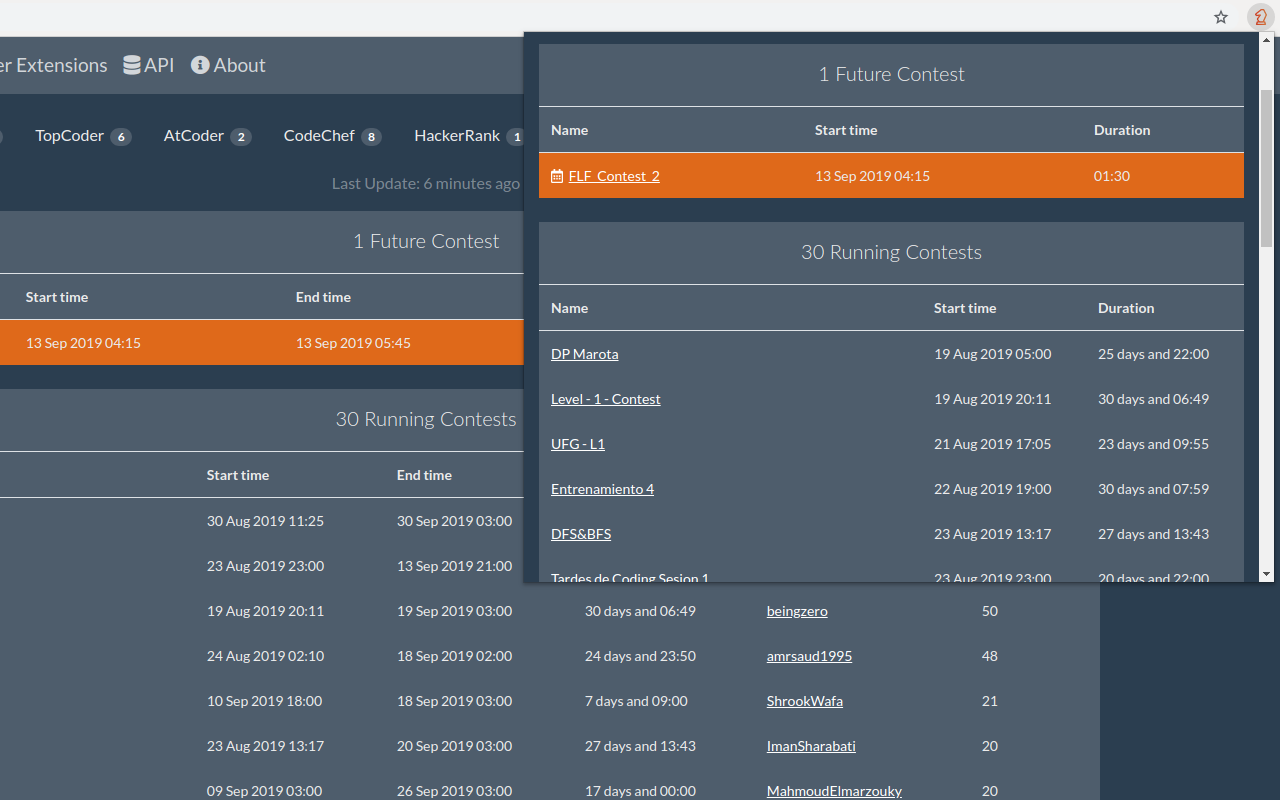Open the DFS&BFS contest link
This screenshot has height=800, width=1280.
[581, 534]
